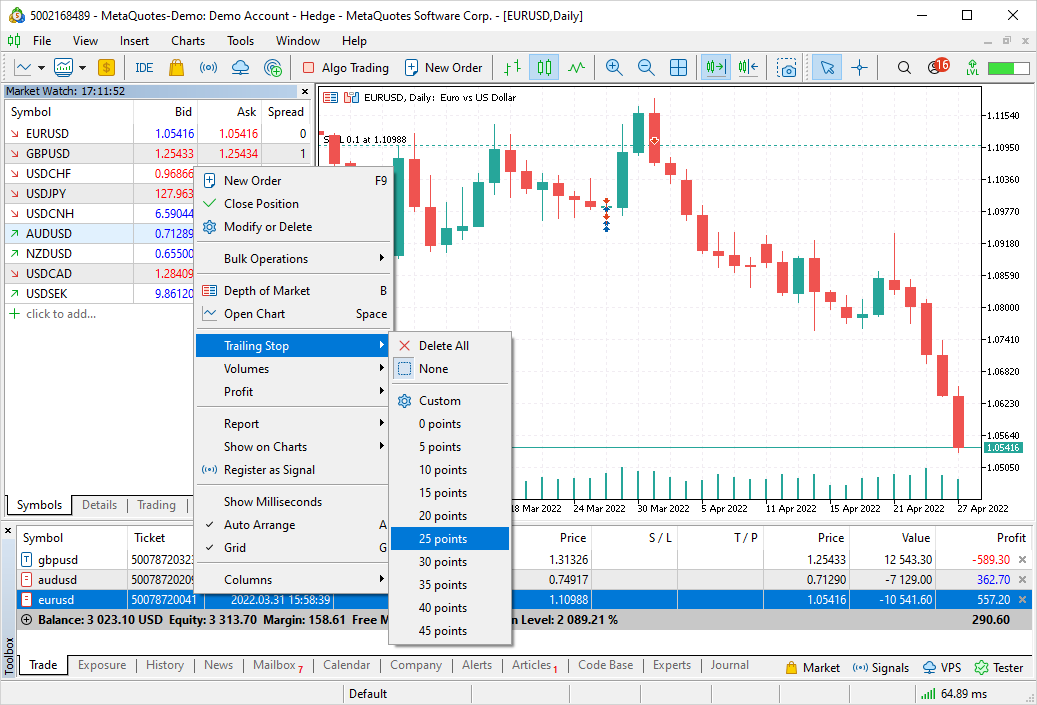1037x705 pixels.
Task: Switch to line chart icon
Action: 576,68
